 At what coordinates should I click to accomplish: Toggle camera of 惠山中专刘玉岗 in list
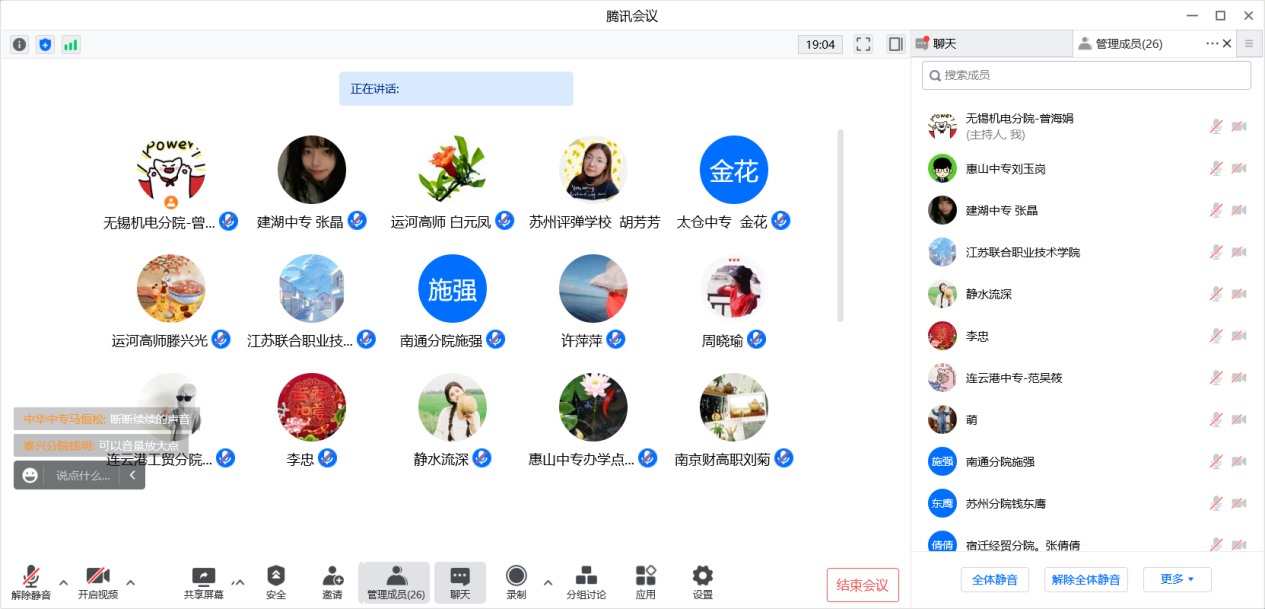1239,168
